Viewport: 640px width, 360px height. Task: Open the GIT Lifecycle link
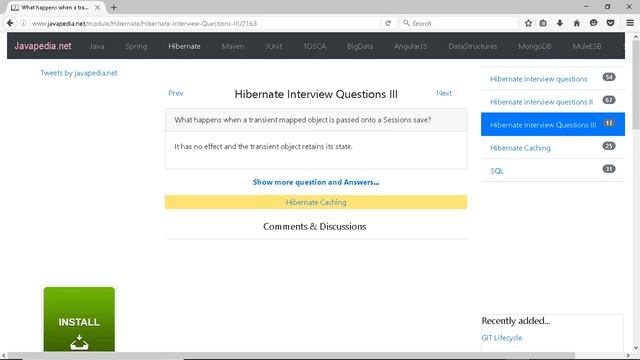[502, 338]
